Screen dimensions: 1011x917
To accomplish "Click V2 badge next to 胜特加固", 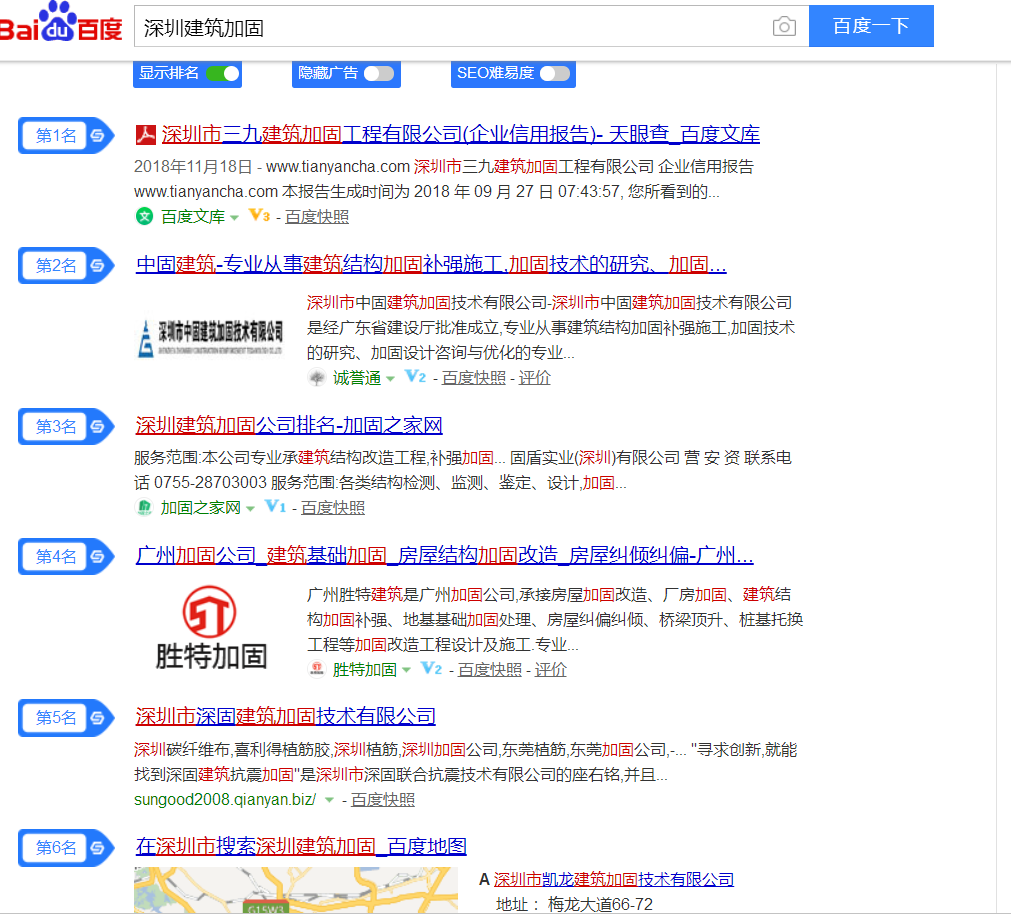I will coord(431,669).
